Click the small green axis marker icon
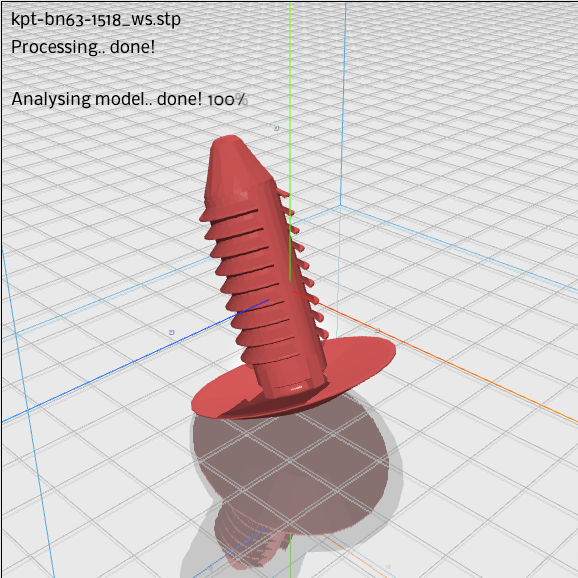This screenshot has width=578, height=578. [x=276, y=128]
